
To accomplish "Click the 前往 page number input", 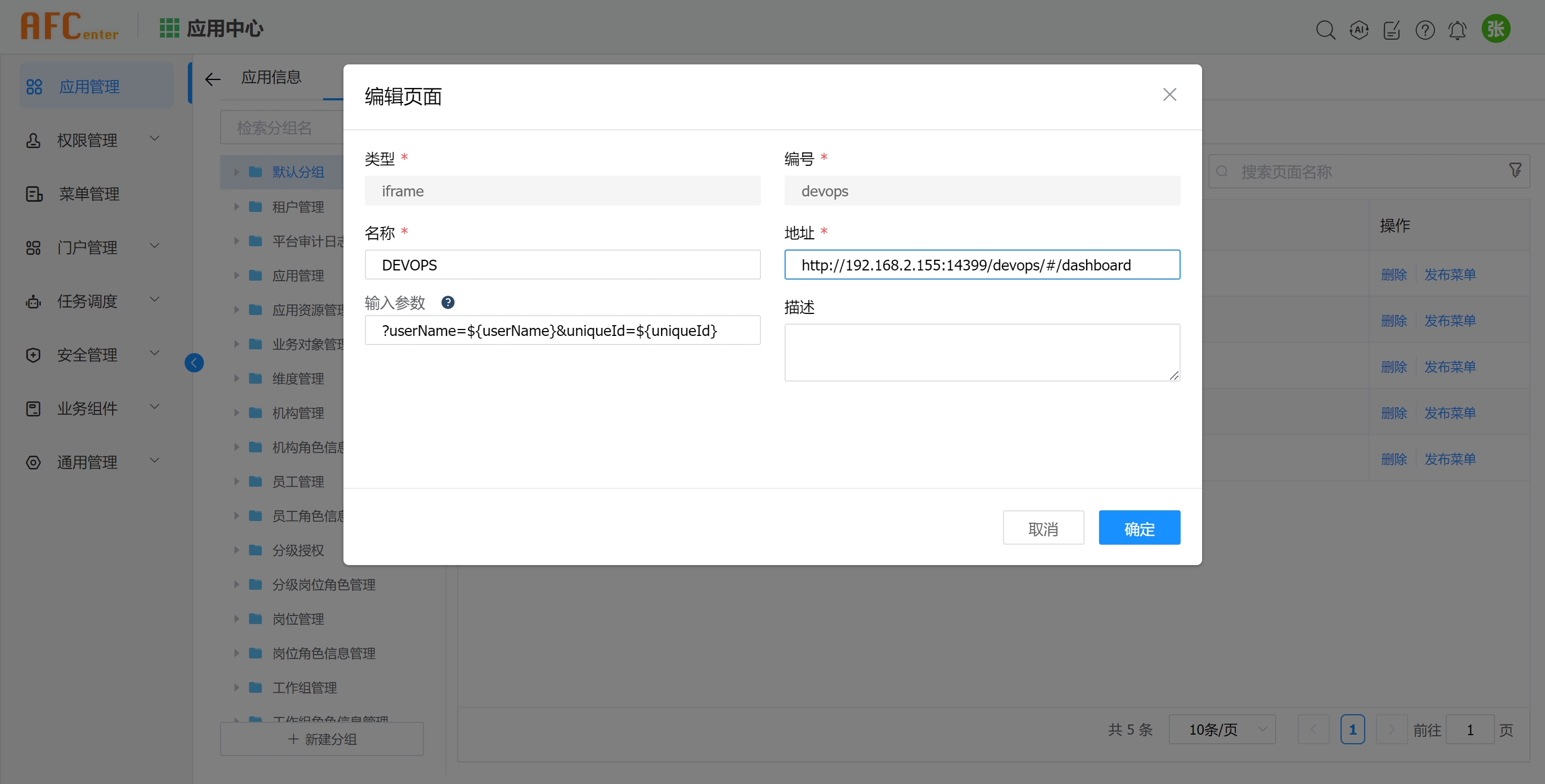I will coord(1469,729).
